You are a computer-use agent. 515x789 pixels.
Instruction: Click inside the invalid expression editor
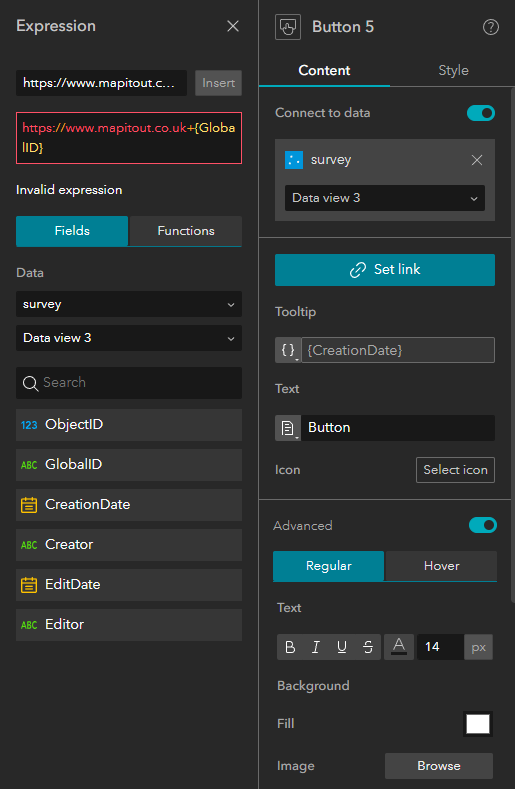(x=129, y=138)
